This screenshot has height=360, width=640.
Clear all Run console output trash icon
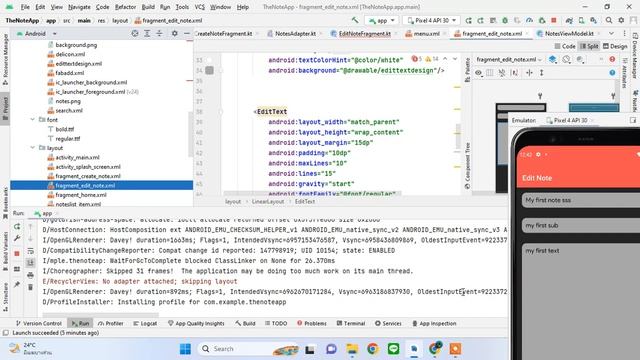31,287
